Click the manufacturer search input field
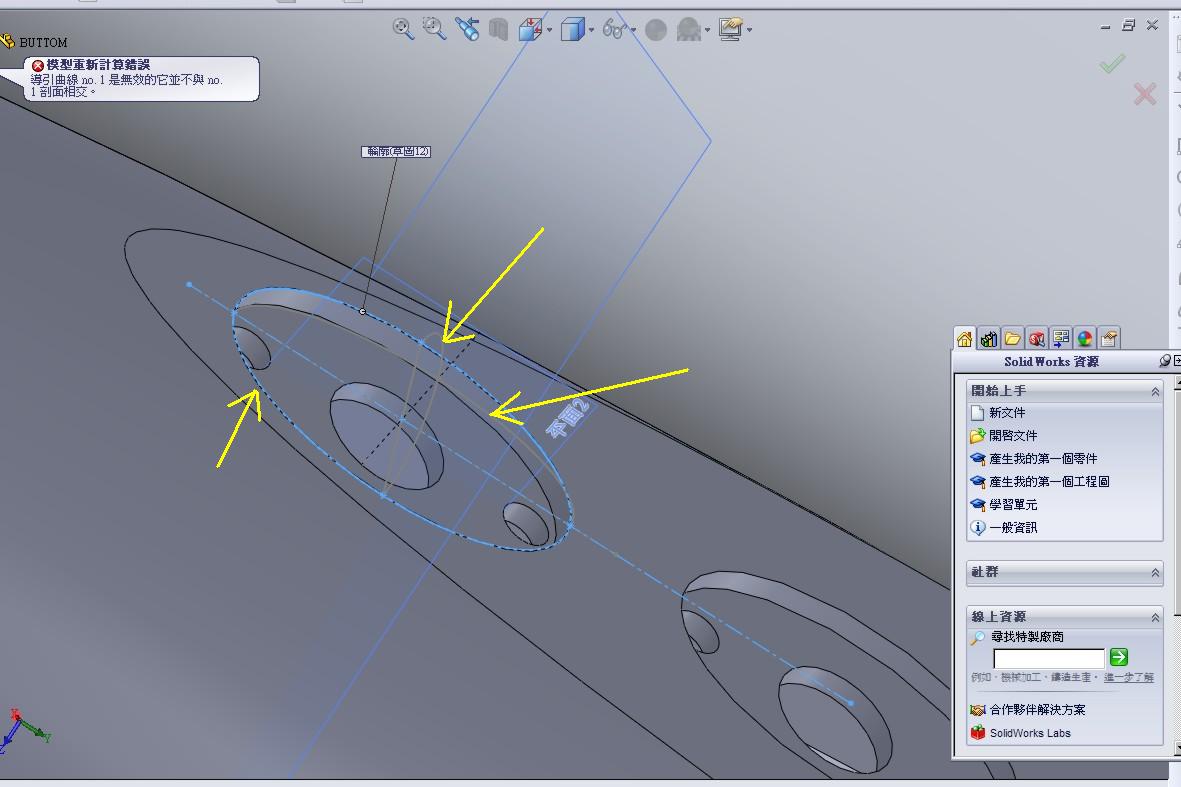The height and width of the screenshot is (787, 1181). click(1048, 658)
